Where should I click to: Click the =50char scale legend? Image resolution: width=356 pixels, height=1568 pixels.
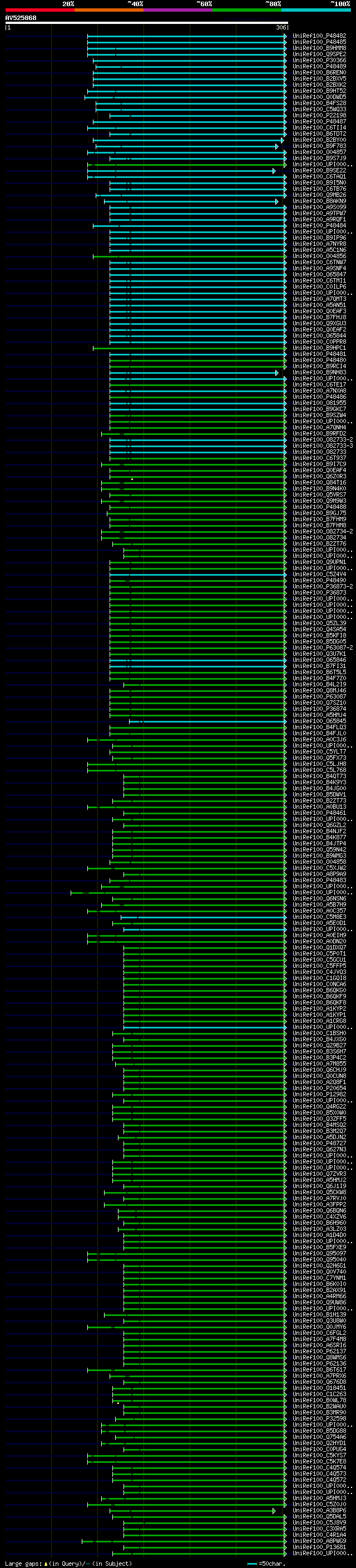pos(266,1563)
